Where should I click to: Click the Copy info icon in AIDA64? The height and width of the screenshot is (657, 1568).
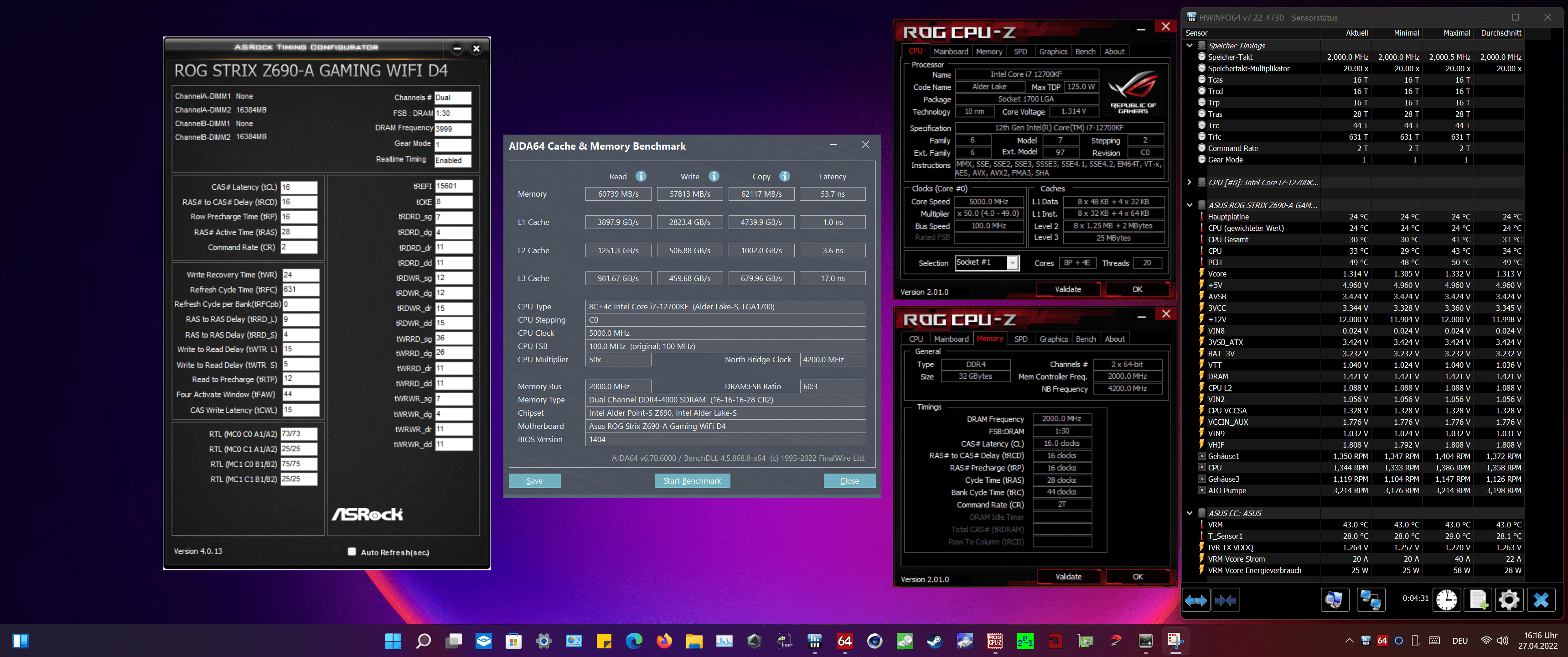pyautogui.click(x=785, y=176)
